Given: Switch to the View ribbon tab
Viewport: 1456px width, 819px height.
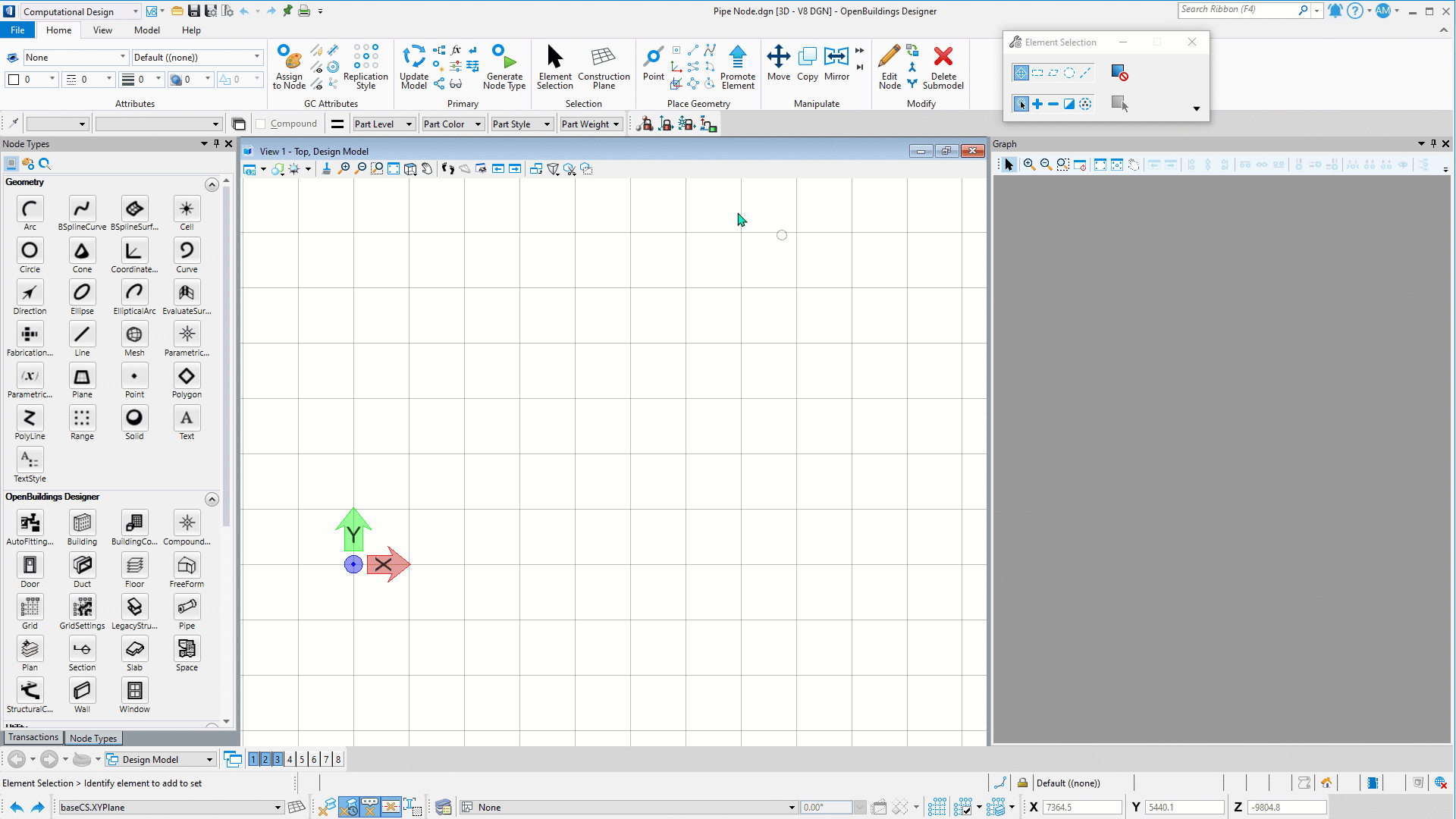Looking at the screenshot, I should 102,30.
